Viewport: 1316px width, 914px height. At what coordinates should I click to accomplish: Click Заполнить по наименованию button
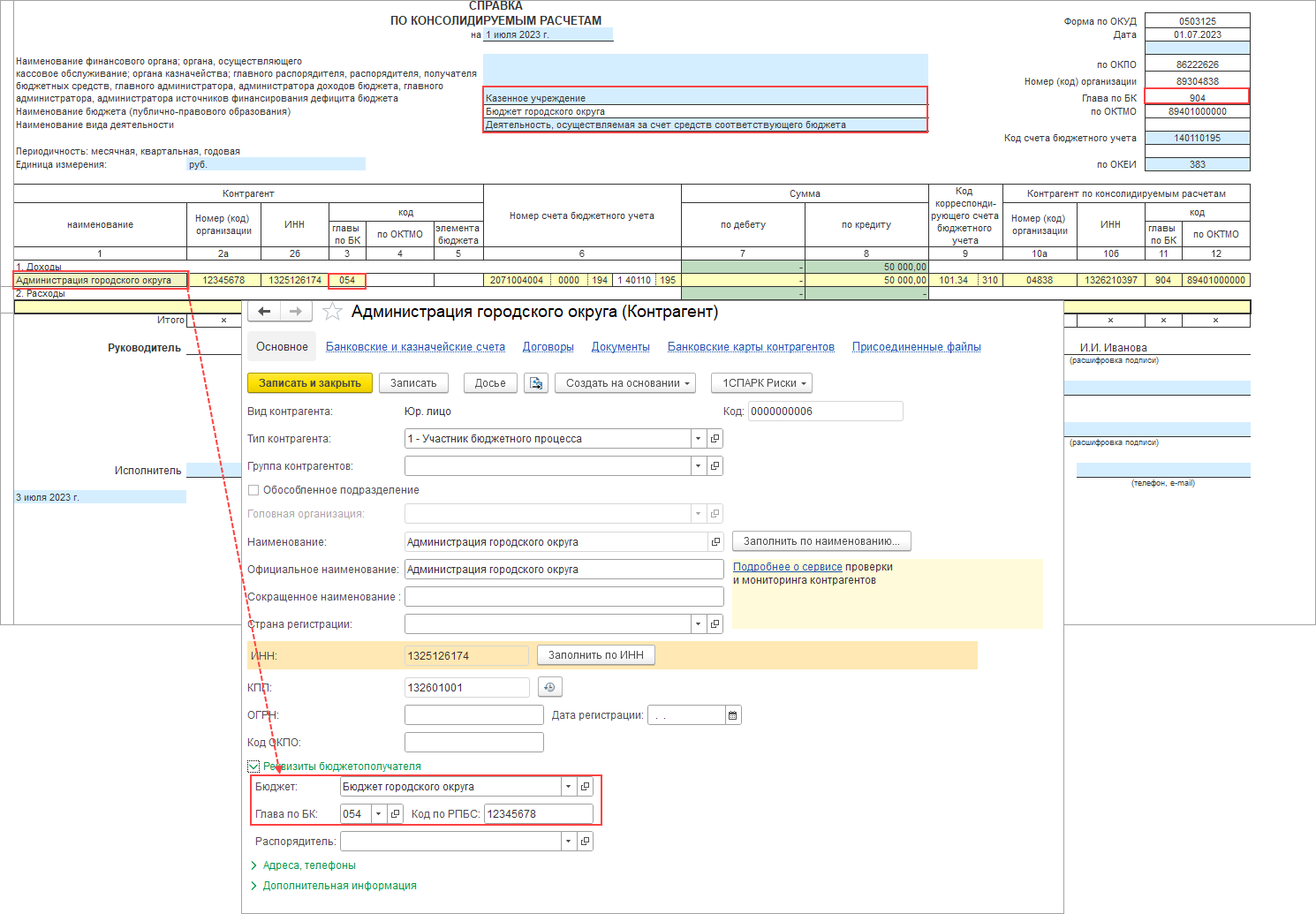(x=821, y=541)
